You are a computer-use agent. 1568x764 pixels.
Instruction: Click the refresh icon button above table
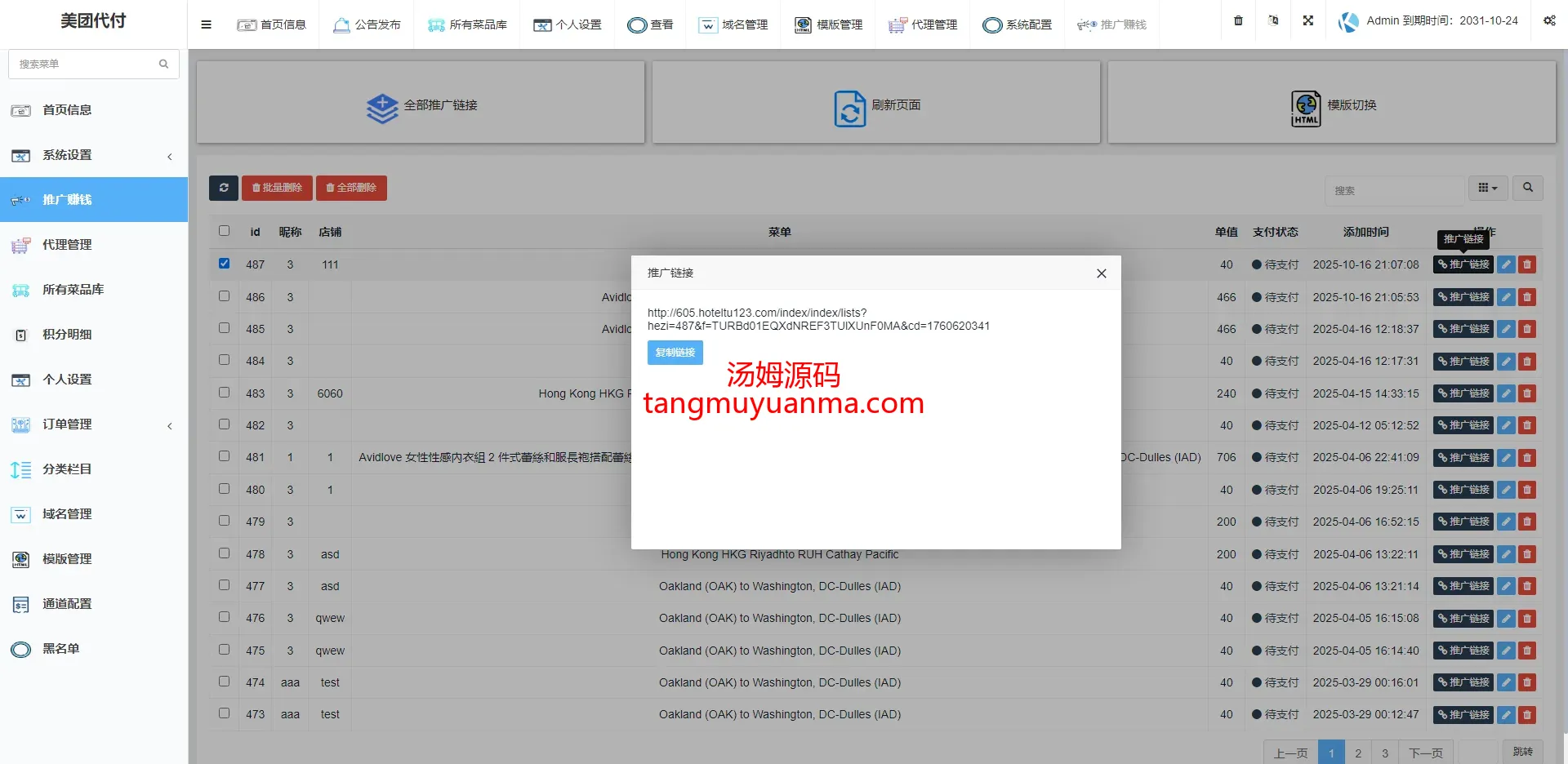(224, 188)
